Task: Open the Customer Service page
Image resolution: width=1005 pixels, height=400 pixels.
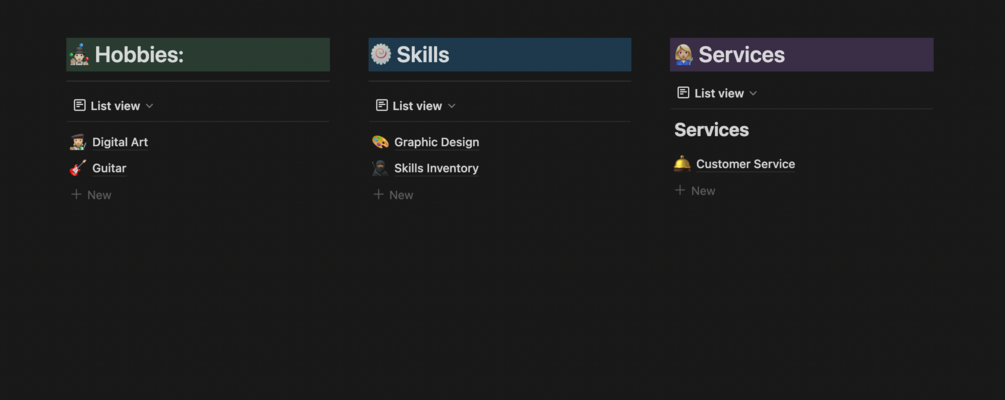Action: [x=745, y=164]
